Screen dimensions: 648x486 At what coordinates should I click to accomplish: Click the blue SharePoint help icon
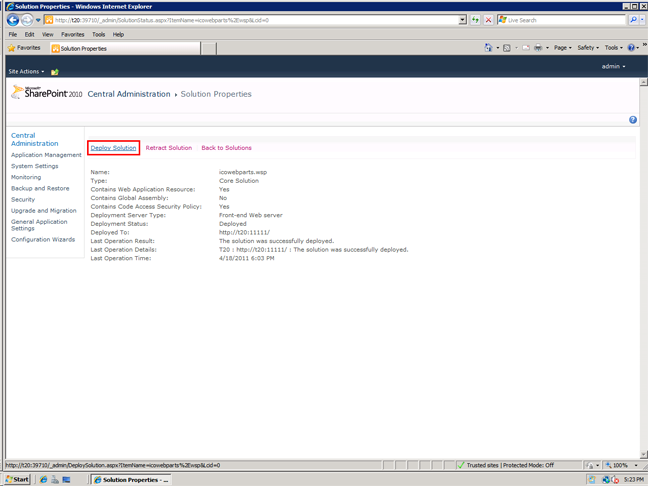pos(633,120)
